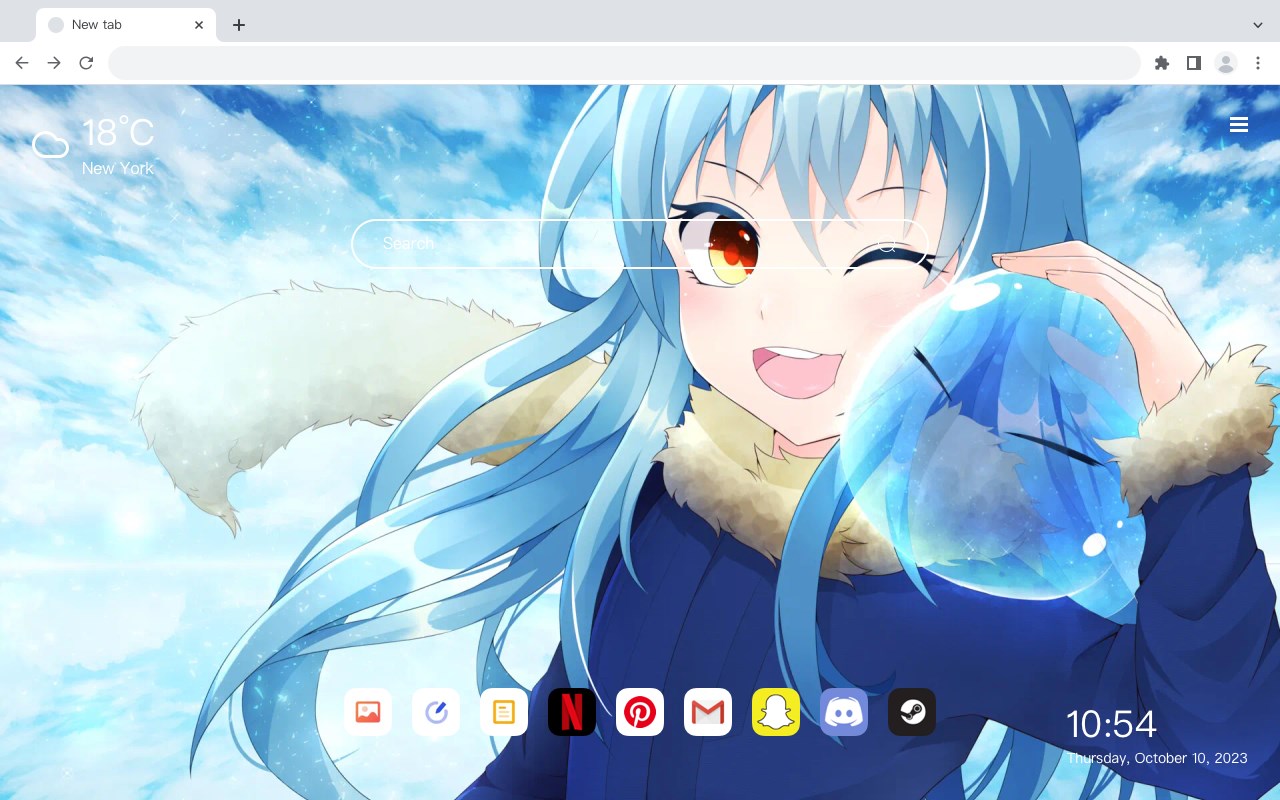Image resolution: width=1280 pixels, height=800 pixels.
Task: Click the Thursday, October 10, 2023 date
Action: pos(1157,758)
